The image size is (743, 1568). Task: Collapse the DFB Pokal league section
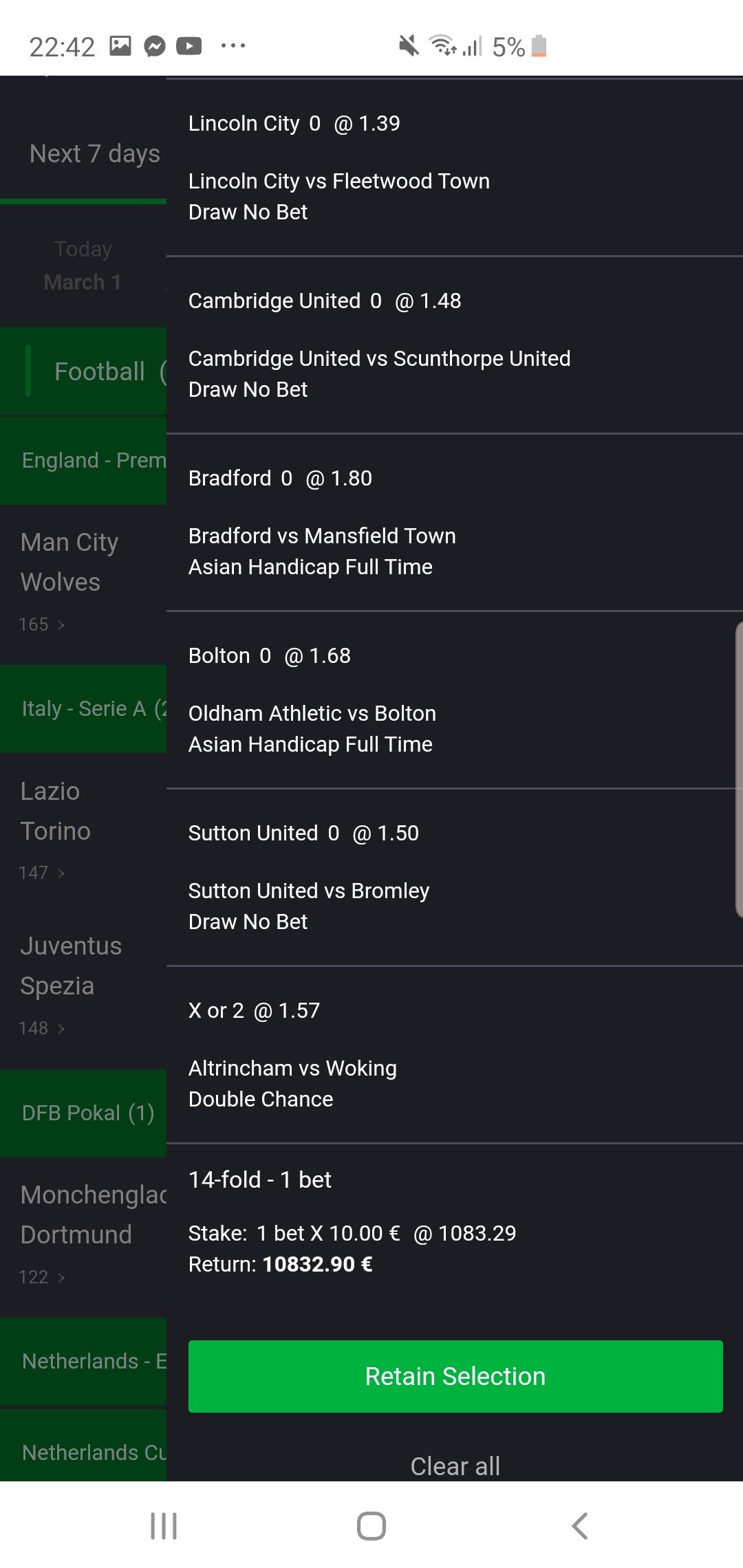(84, 1113)
